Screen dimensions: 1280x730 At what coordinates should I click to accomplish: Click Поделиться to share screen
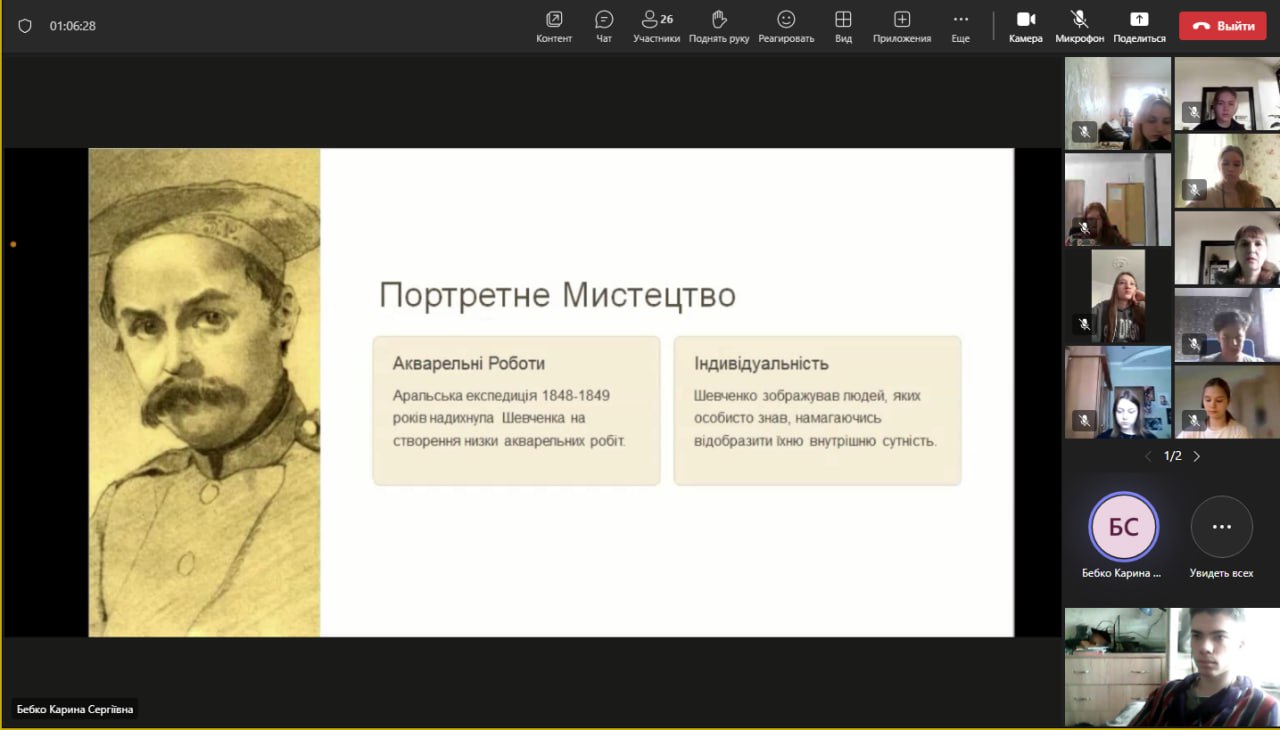pos(1139,26)
